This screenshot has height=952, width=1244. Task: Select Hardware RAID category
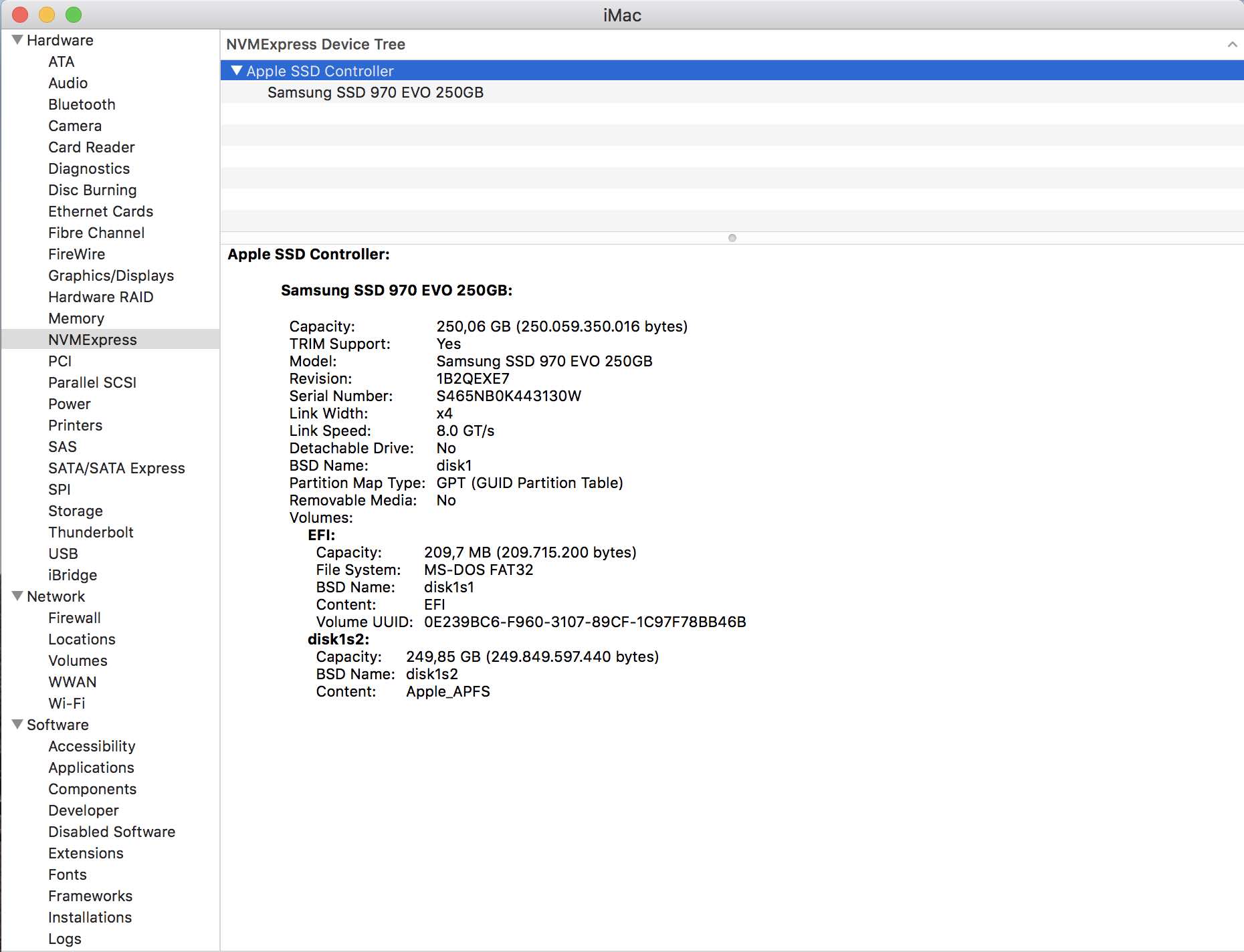tap(101, 297)
